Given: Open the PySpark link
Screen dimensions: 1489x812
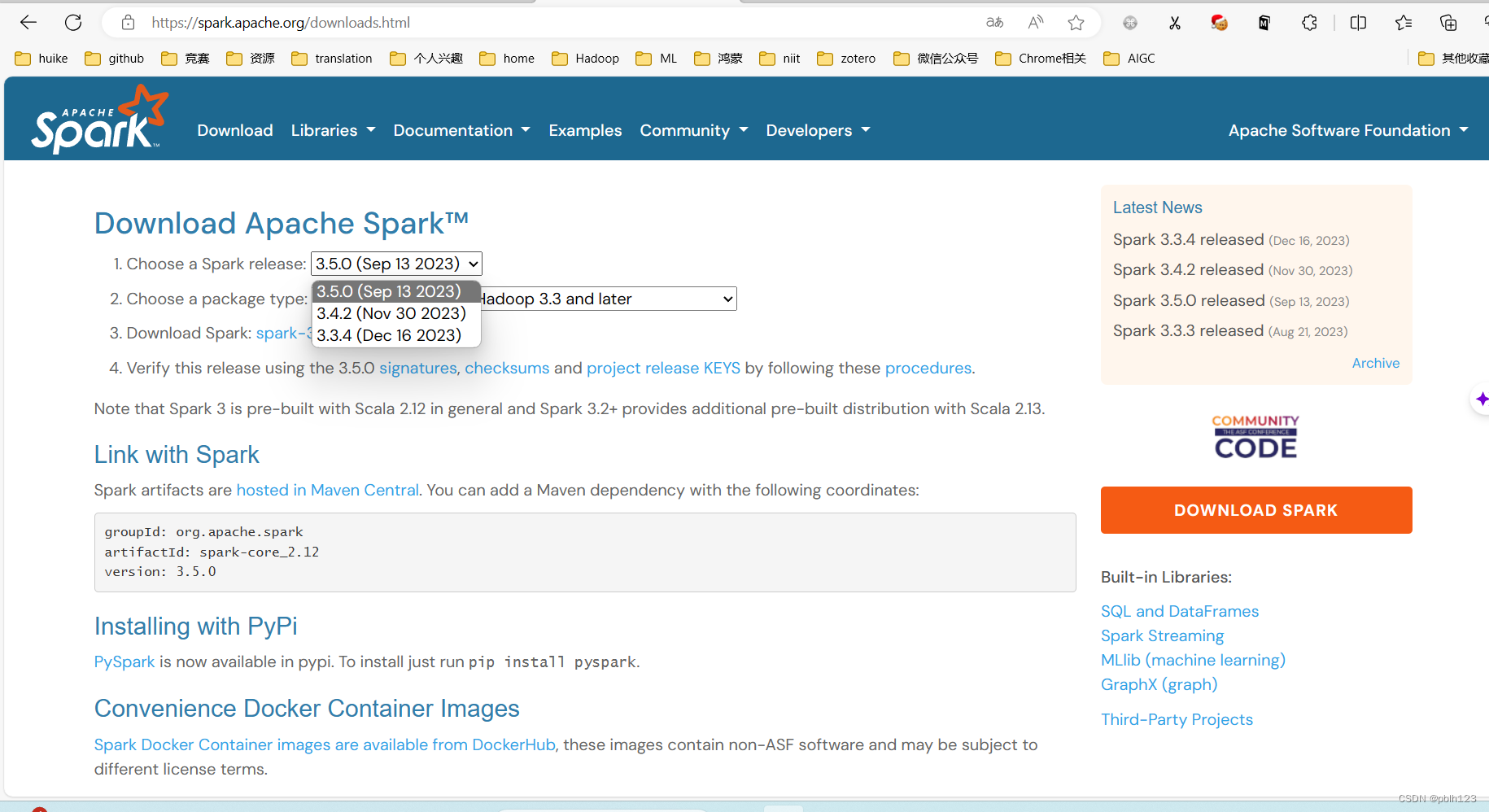Looking at the screenshot, I should pyautogui.click(x=124, y=661).
